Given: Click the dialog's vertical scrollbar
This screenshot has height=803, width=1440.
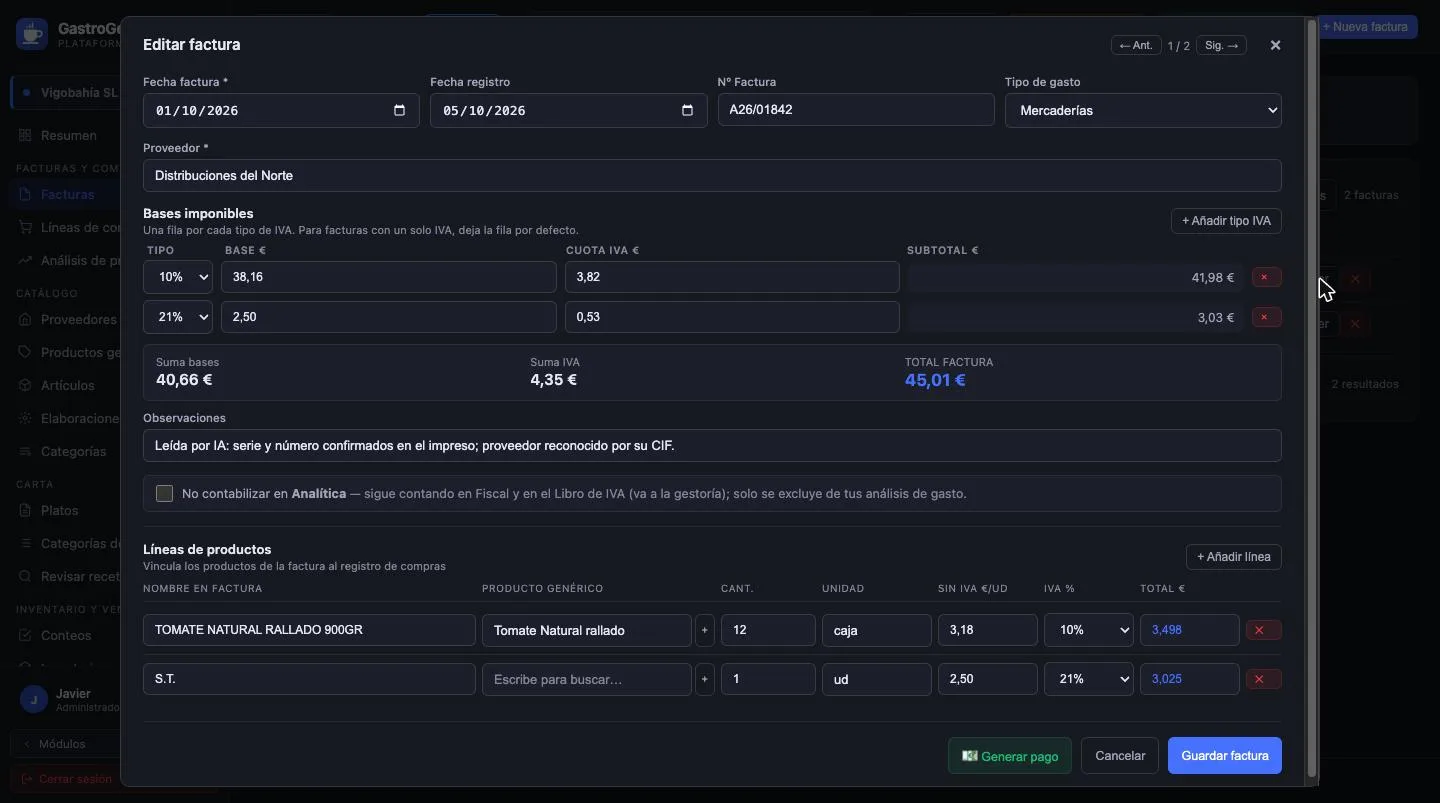Looking at the screenshot, I should click(1312, 398).
